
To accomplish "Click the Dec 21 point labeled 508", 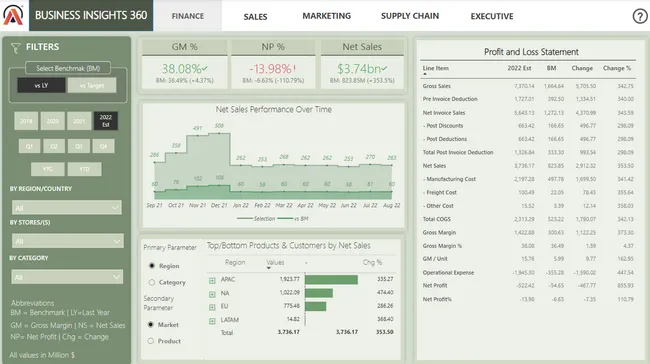I will click(x=219, y=133).
